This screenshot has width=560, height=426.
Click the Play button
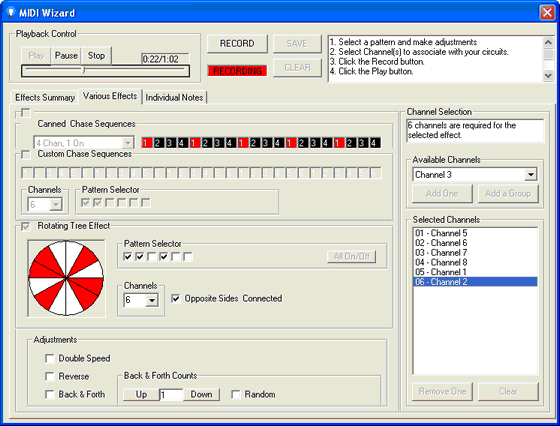[x=36, y=56]
